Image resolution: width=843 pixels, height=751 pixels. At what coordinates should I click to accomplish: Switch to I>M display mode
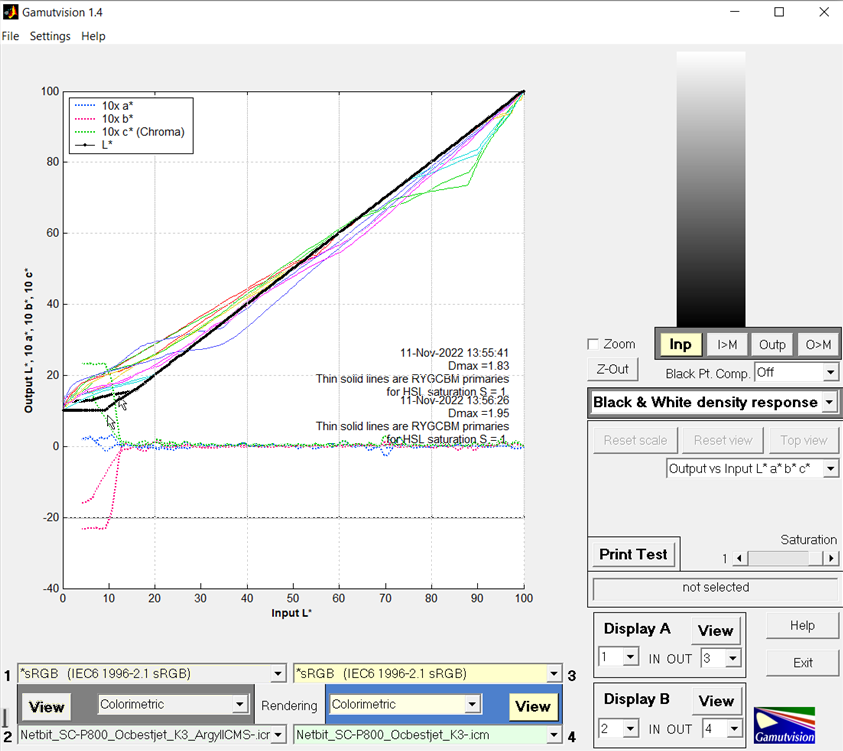[x=727, y=344]
